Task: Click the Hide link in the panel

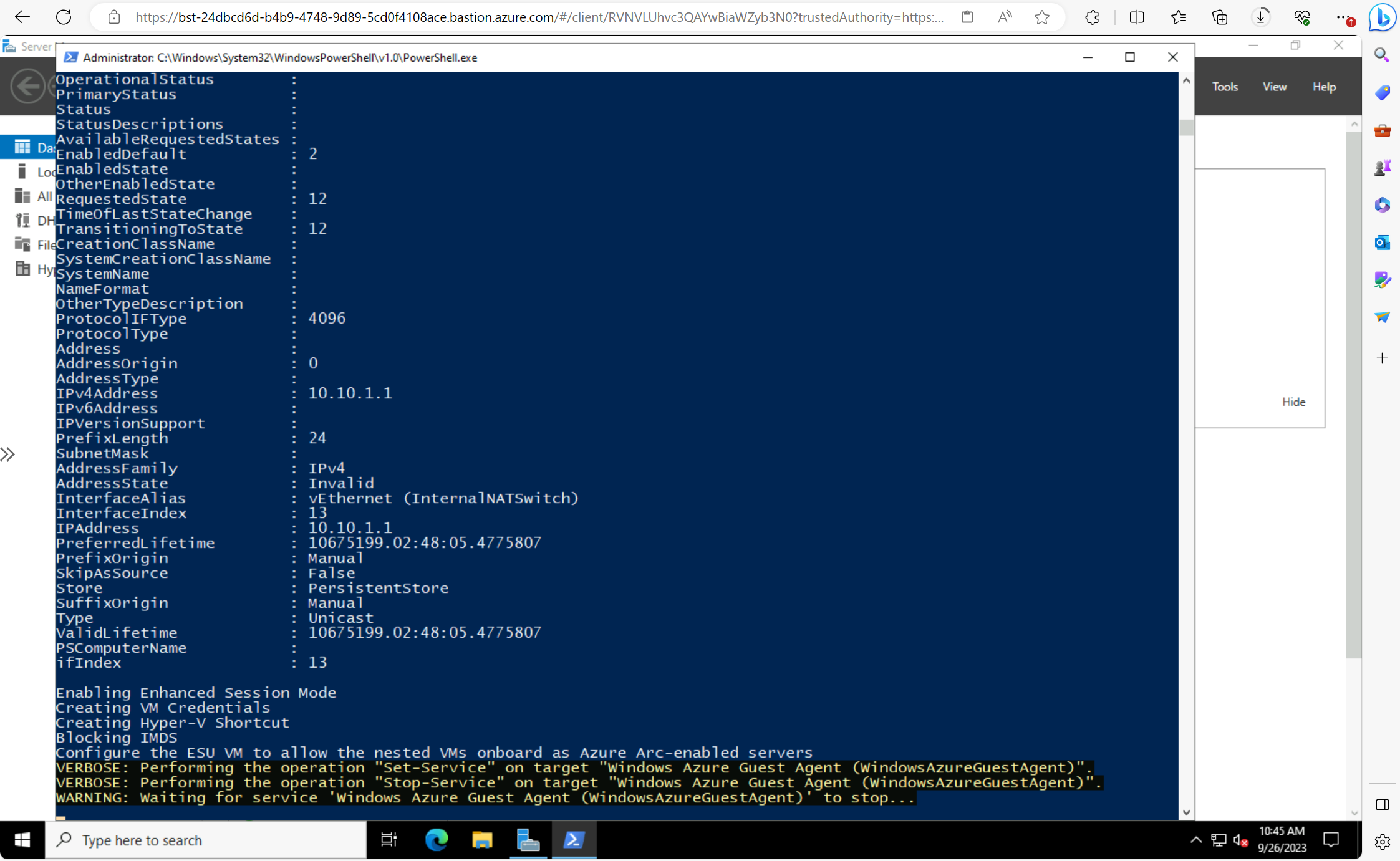Action: 1293,402
